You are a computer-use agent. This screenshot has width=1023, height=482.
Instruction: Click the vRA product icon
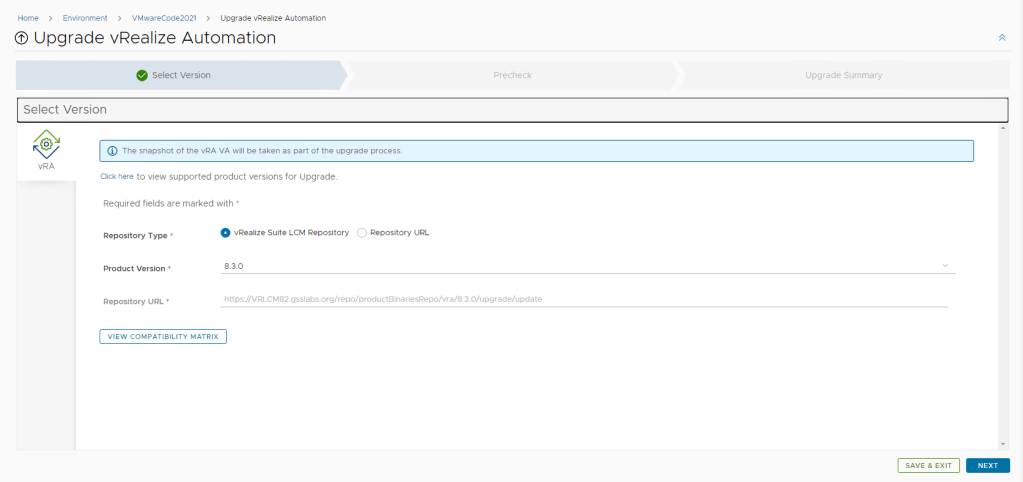pos(46,146)
